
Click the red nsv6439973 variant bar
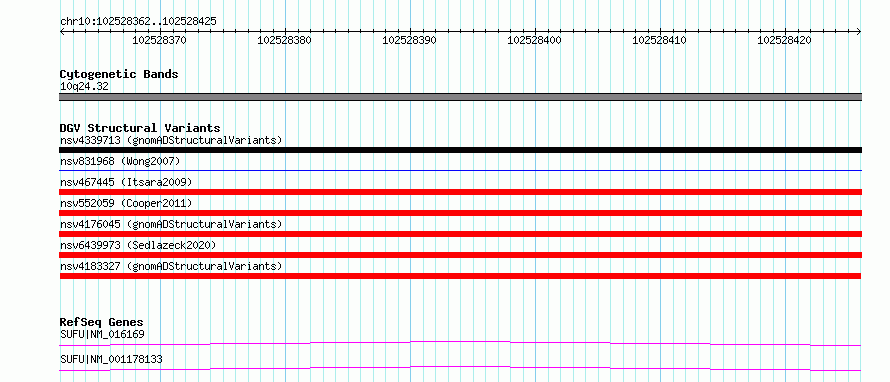(x=460, y=255)
